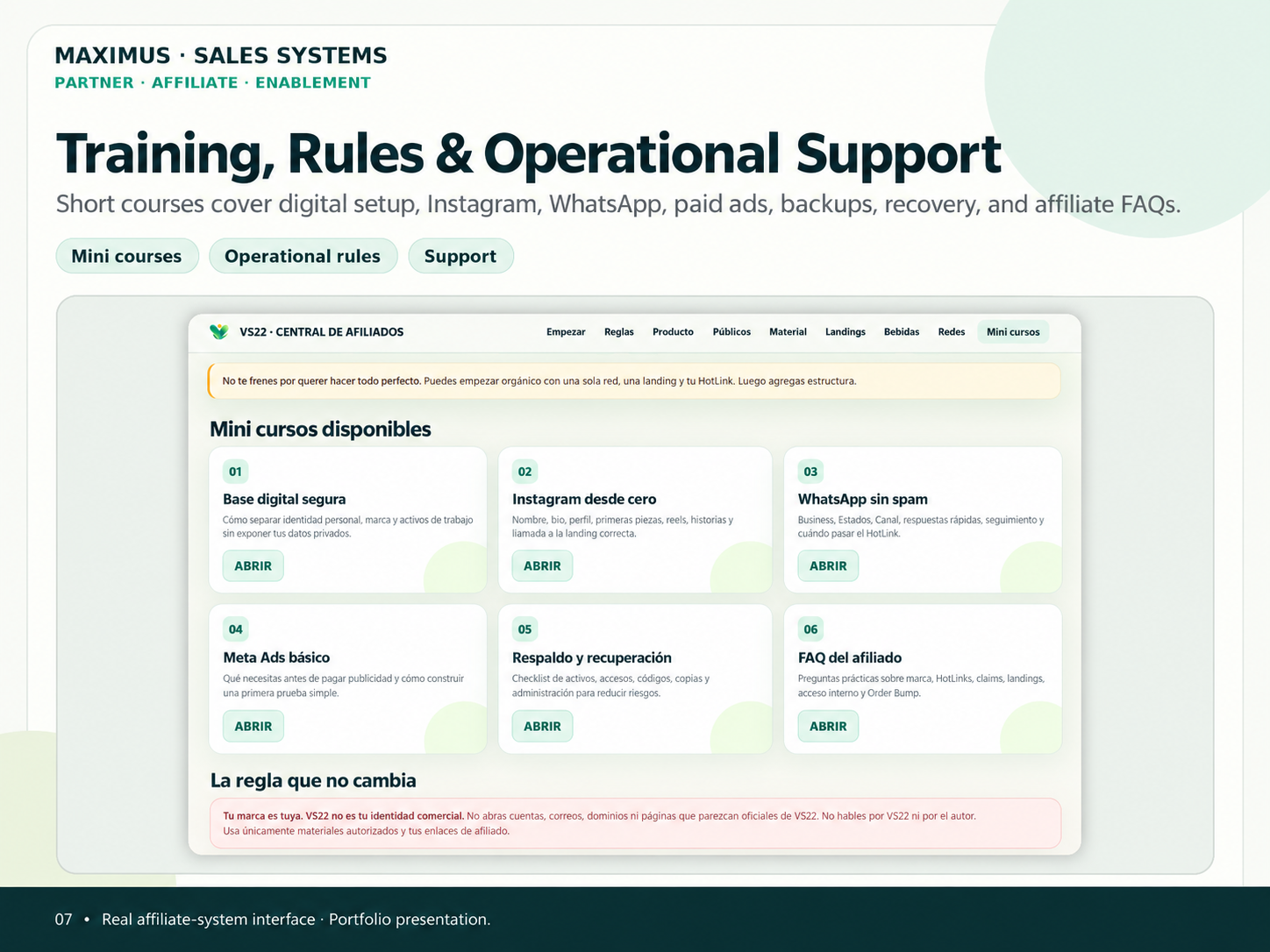
Task: Click the FAQ del afiliado card title
Action: pos(850,657)
